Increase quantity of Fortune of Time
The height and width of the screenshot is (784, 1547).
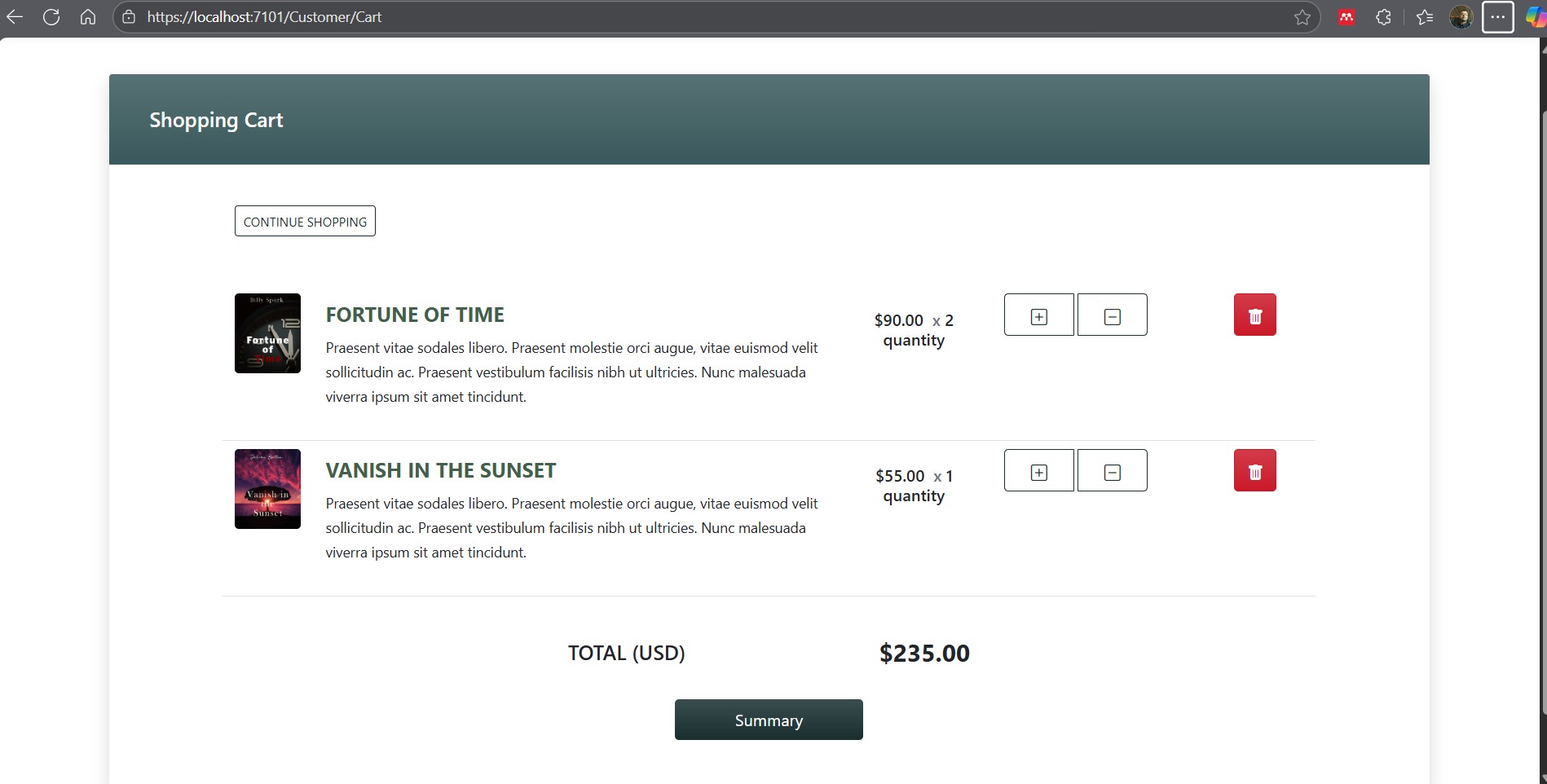(1038, 315)
